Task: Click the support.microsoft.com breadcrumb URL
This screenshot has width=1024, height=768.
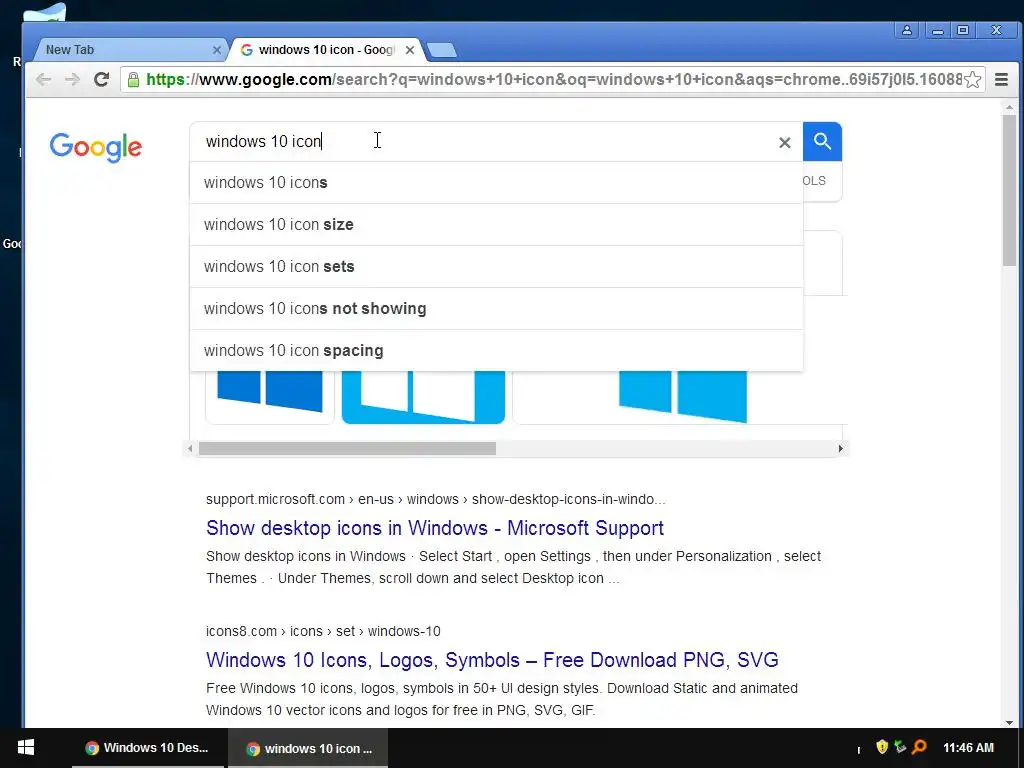Action: (436, 500)
